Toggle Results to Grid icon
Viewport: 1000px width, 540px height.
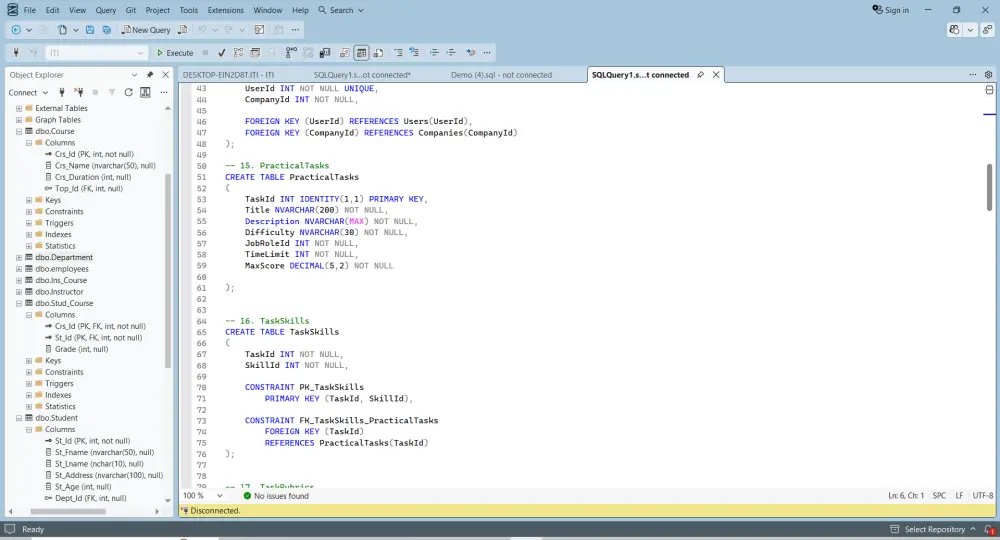pyautogui.click(x=362, y=53)
